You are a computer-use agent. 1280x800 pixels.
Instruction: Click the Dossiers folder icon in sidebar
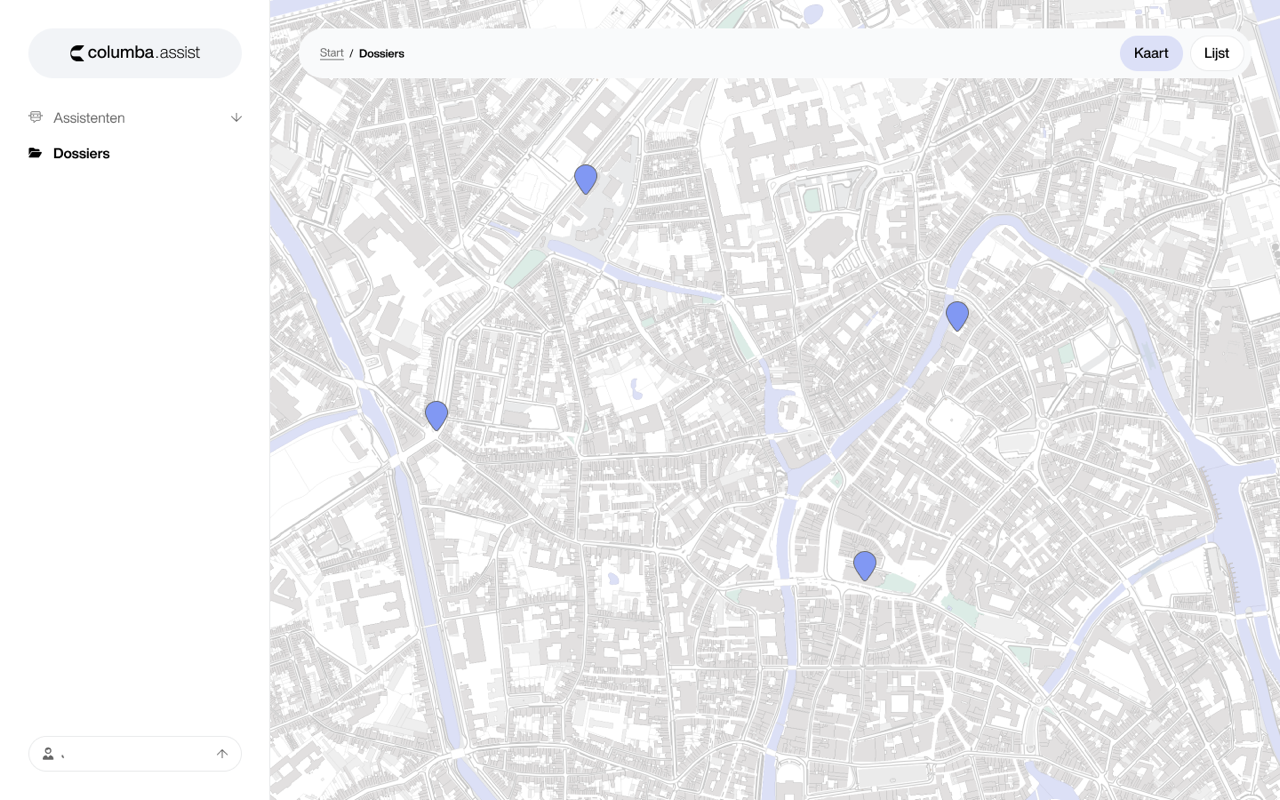[x=36, y=153]
